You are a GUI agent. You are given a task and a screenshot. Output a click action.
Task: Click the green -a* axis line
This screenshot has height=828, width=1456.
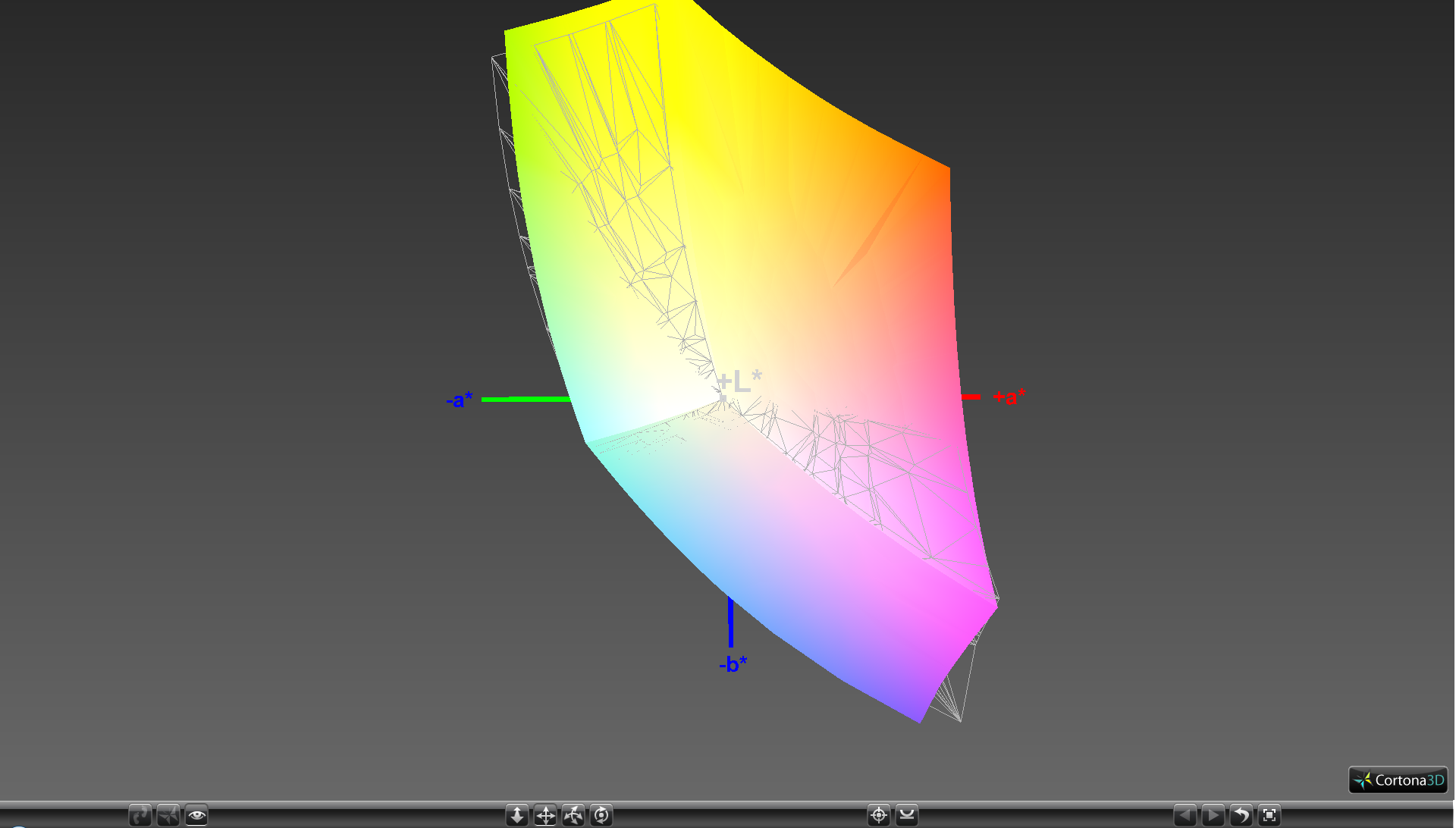click(x=525, y=399)
